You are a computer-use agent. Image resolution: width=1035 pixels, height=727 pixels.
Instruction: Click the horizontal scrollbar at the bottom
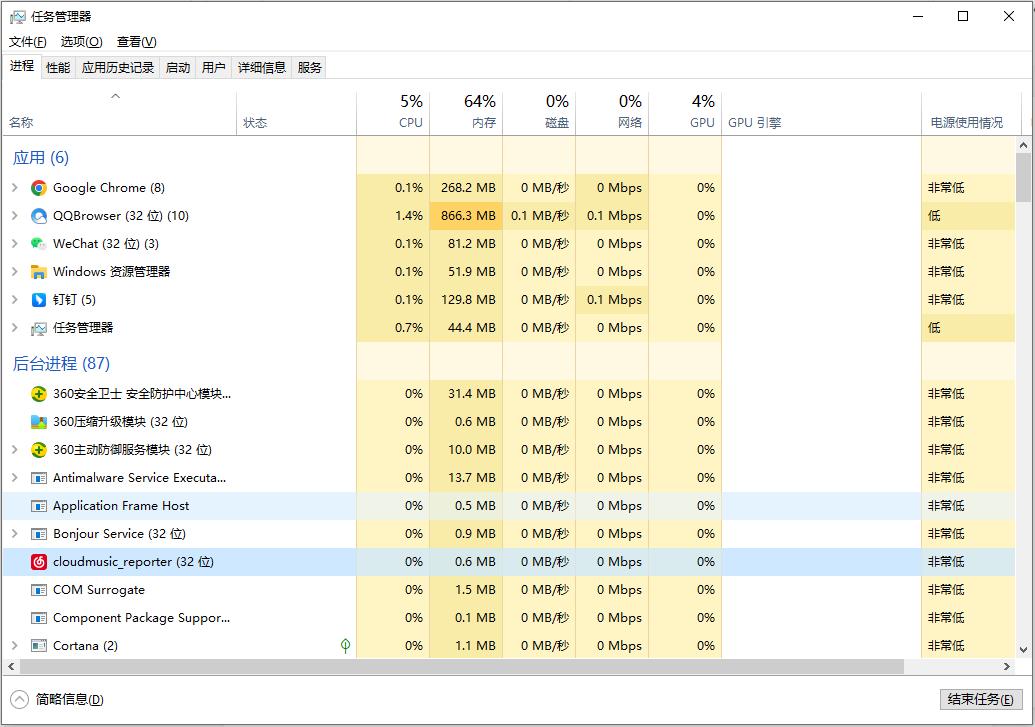coord(460,666)
